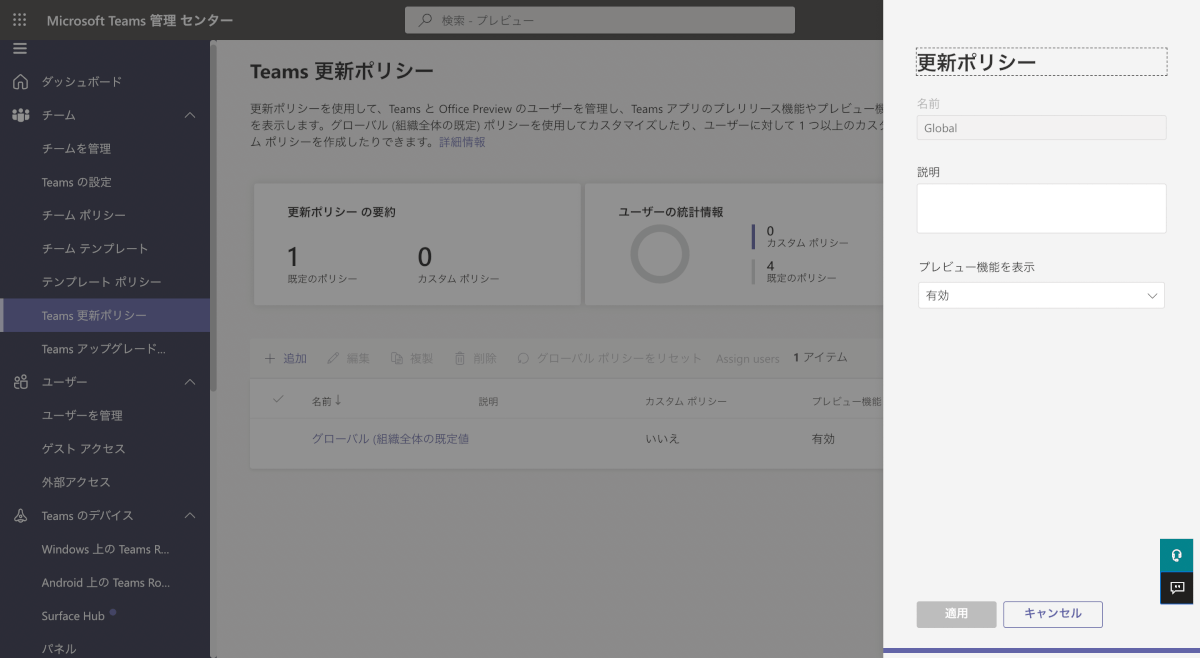Open Teams アップグレード... sidebar item
The image size is (1200, 658).
[105, 349]
